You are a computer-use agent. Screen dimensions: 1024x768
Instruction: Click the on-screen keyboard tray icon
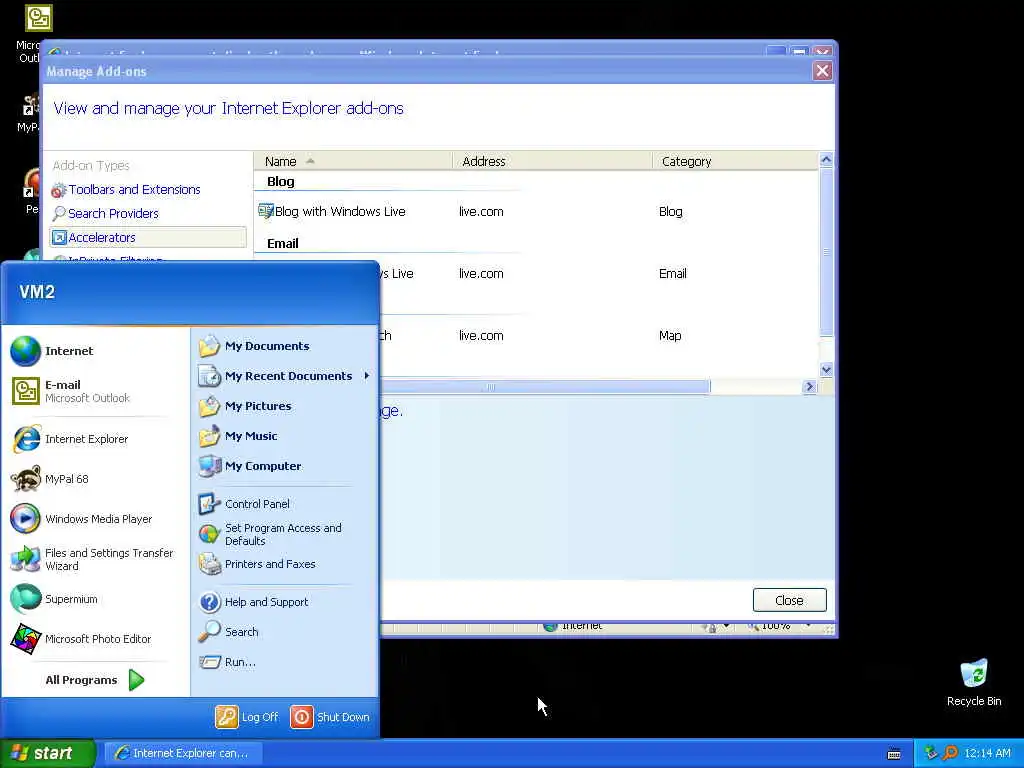[894, 754]
